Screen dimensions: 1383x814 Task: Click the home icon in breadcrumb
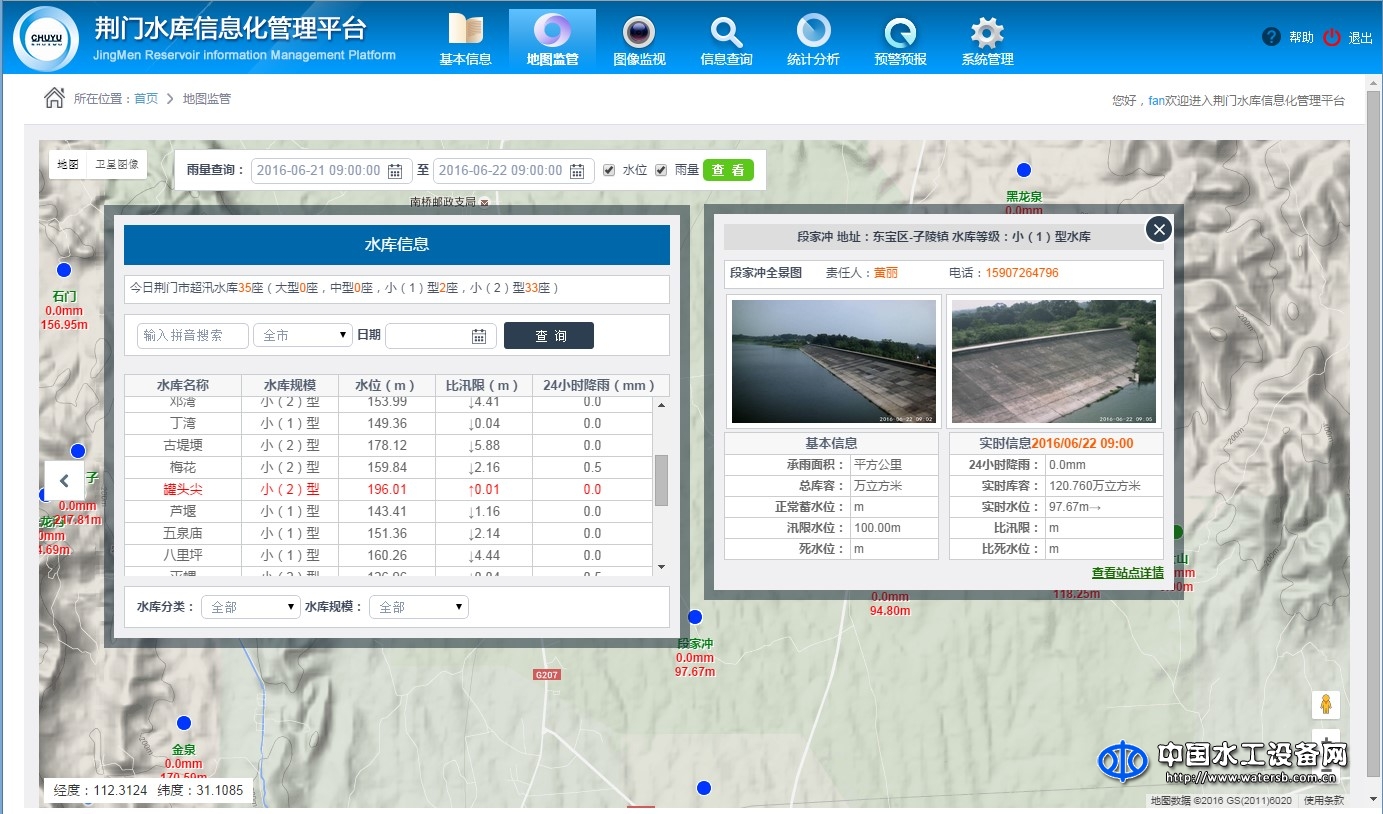point(54,98)
